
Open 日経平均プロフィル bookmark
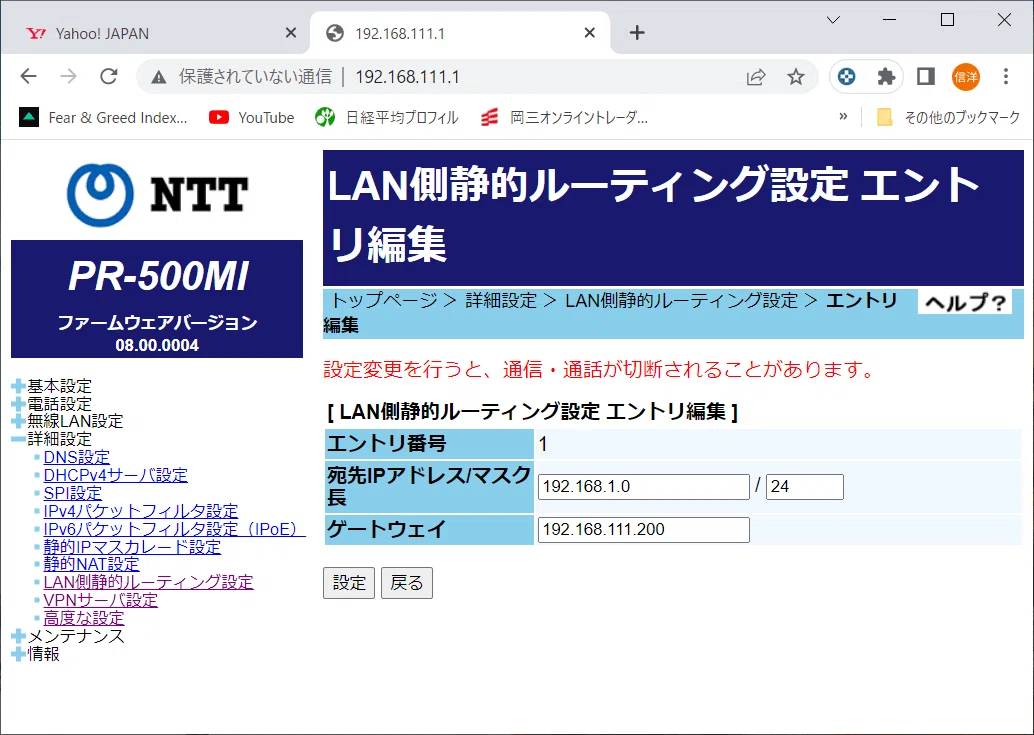tap(386, 118)
